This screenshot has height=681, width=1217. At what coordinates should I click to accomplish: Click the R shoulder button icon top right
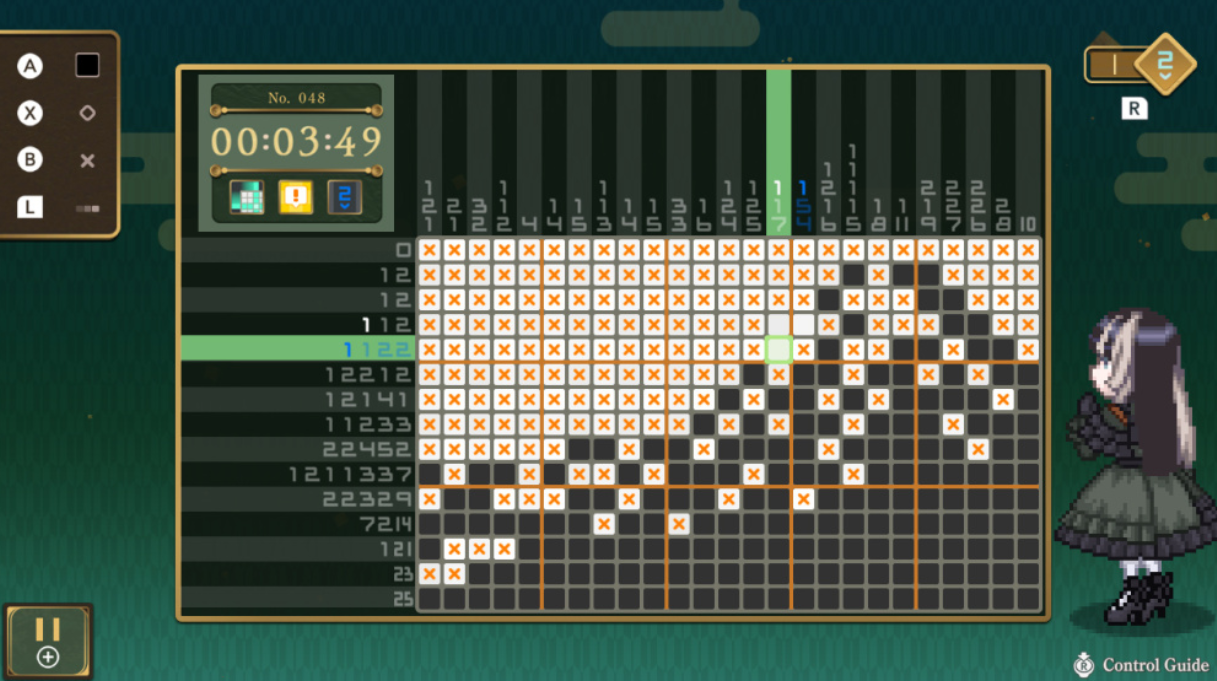[1134, 108]
